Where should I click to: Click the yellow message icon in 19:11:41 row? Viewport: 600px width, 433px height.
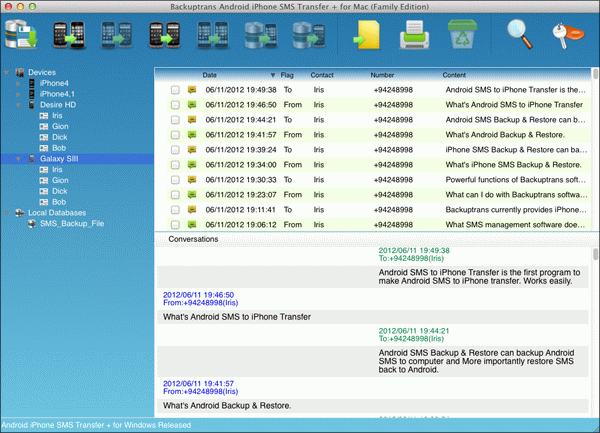pos(192,210)
